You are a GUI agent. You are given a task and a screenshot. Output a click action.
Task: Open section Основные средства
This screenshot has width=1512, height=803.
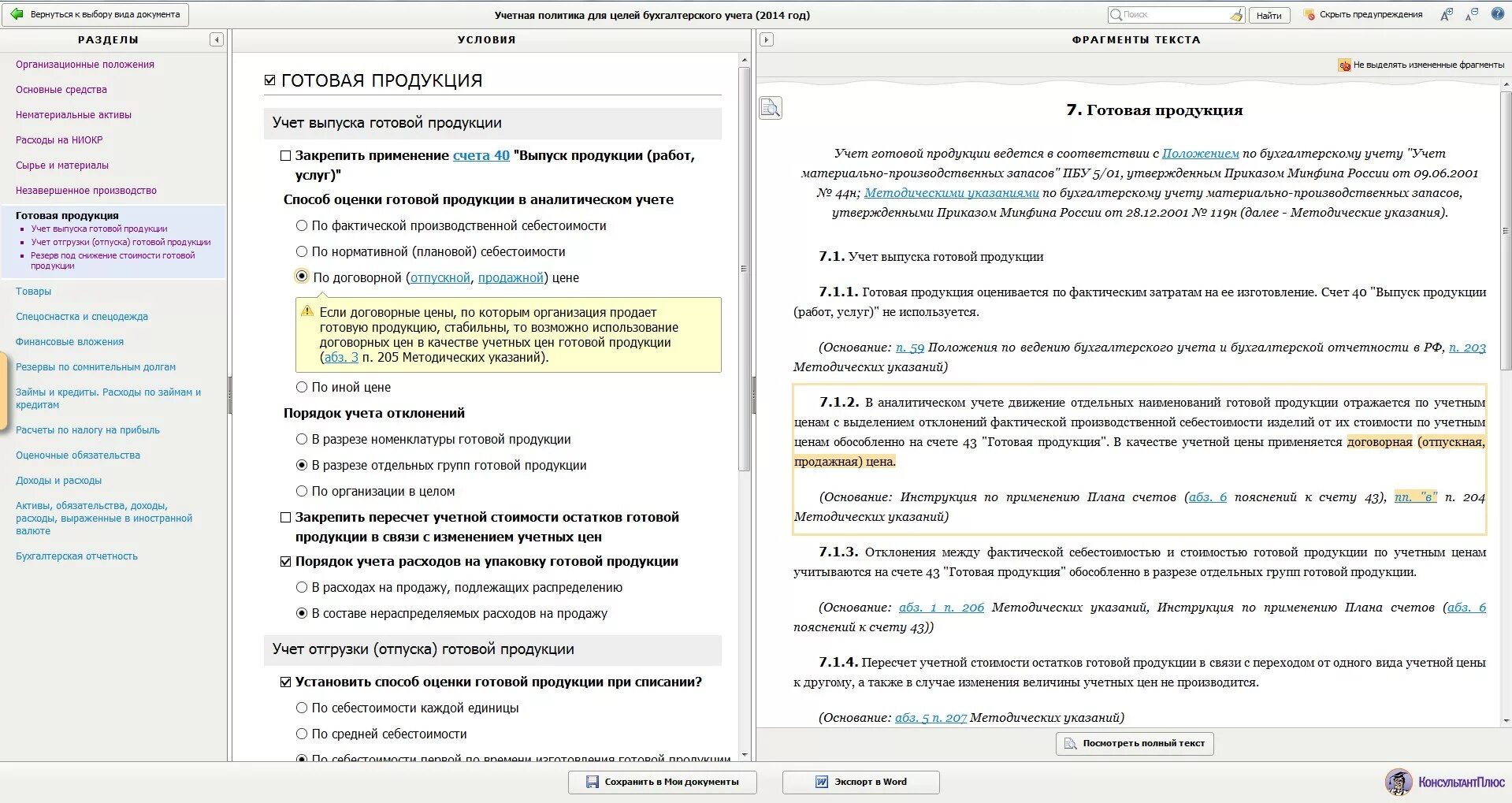61,90
